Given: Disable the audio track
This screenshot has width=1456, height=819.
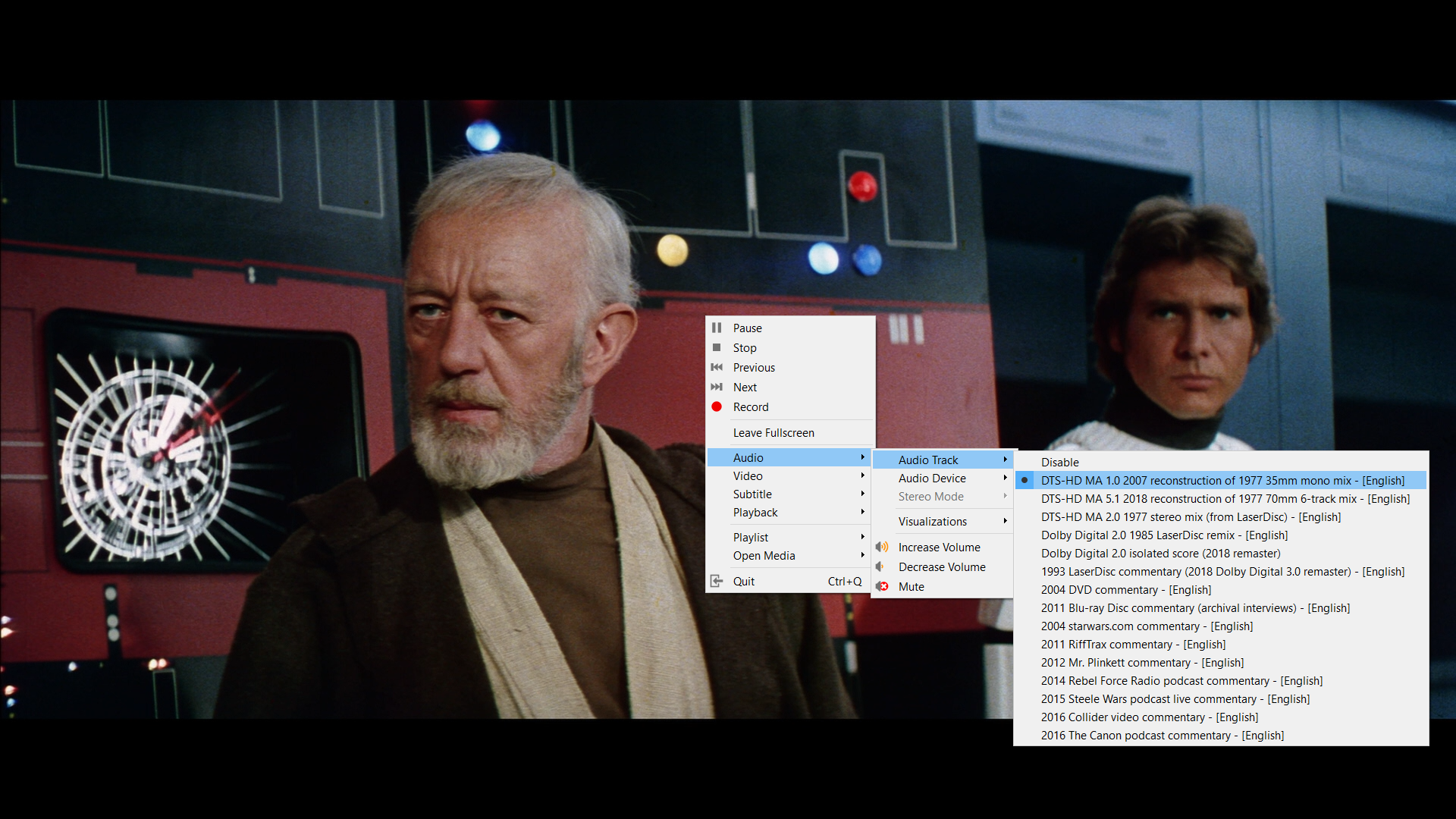Looking at the screenshot, I should tap(1221, 462).
